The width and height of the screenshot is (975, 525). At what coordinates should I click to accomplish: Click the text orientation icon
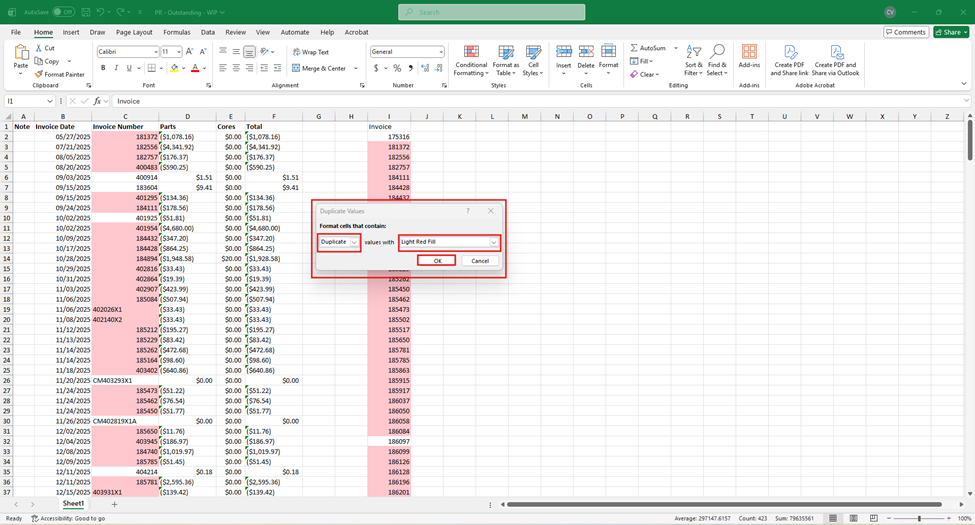pos(265,52)
